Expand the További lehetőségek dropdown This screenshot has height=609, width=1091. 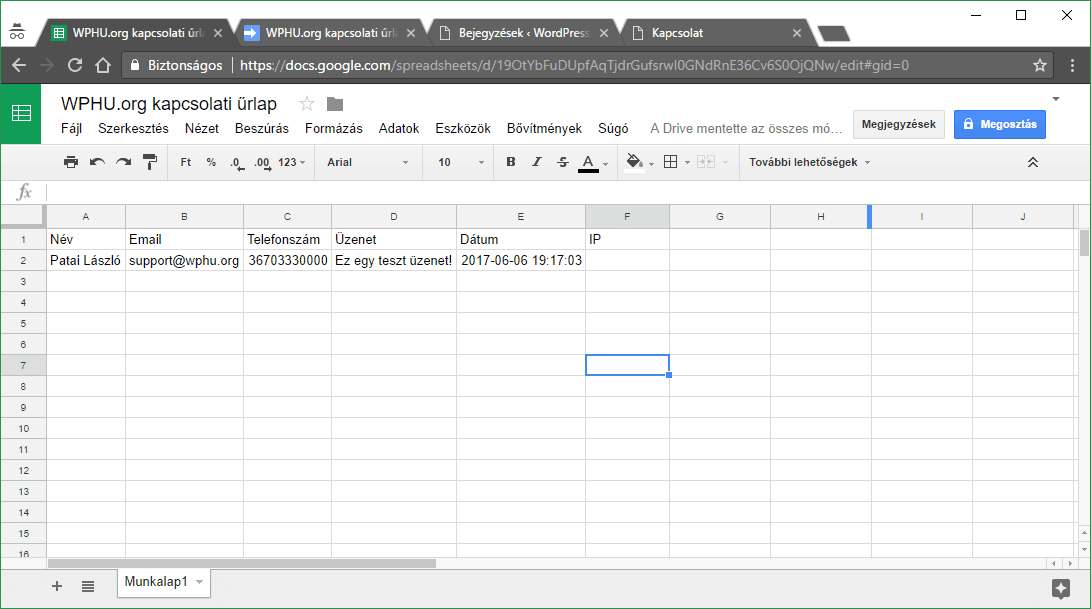[810, 162]
